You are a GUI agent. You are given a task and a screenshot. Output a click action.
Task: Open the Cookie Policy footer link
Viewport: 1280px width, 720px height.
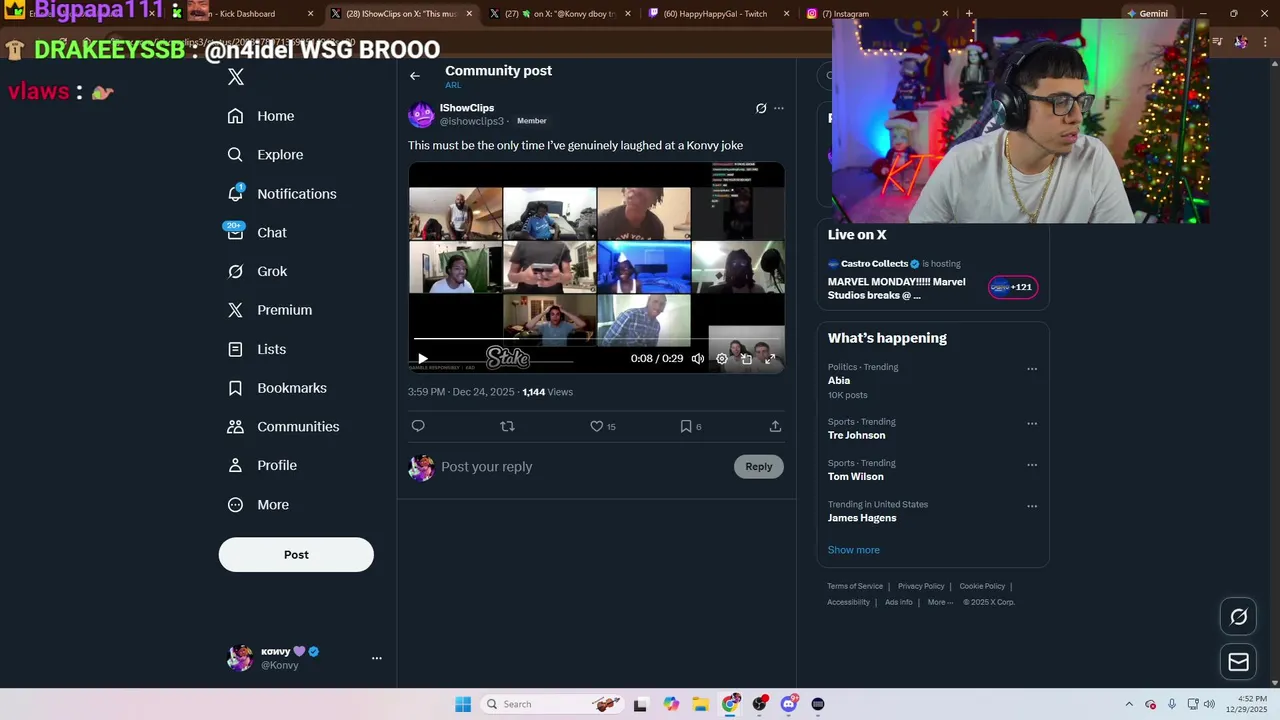982,586
